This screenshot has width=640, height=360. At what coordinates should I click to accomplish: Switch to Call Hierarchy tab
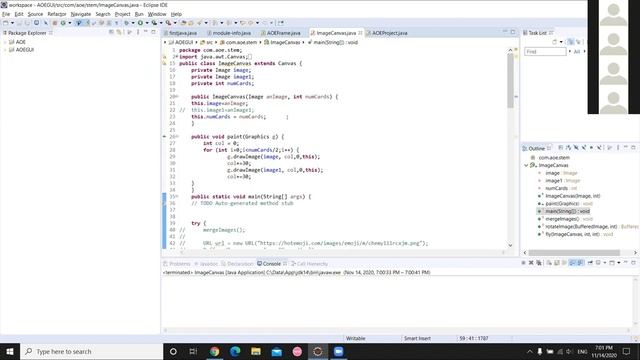[309, 264]
